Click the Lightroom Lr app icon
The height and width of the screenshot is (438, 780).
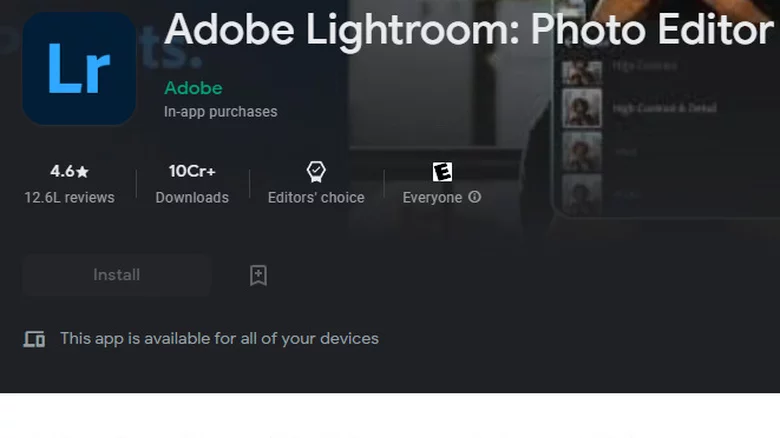pos(79,68)
